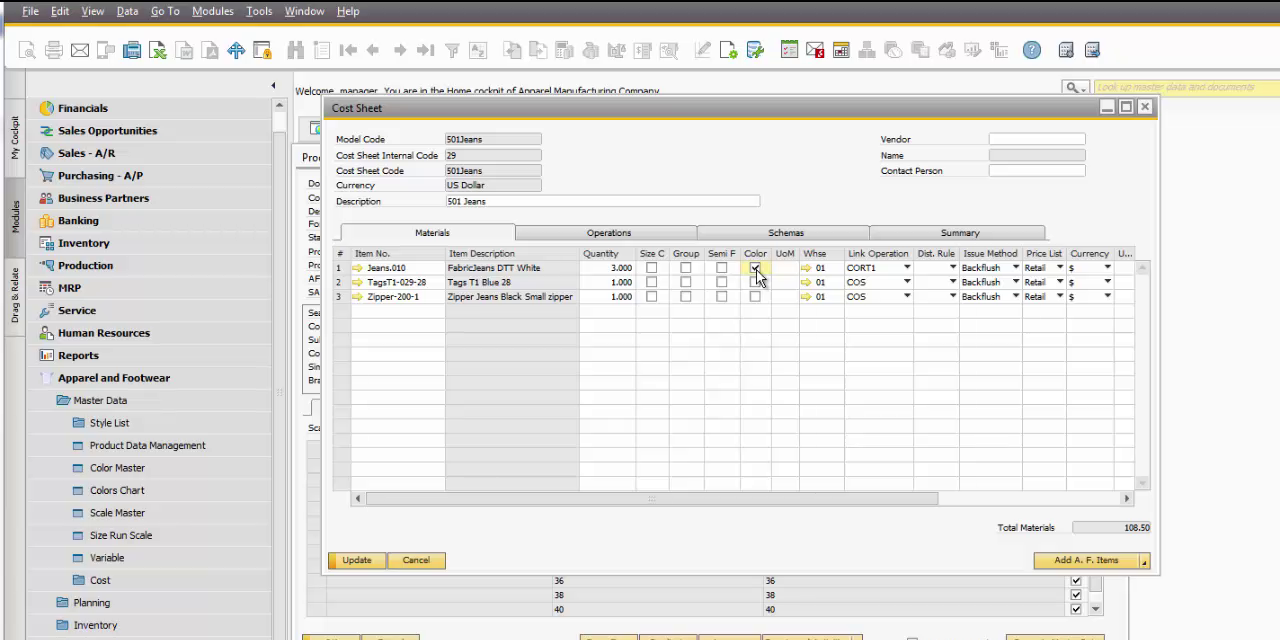Click the Print toolbar icon
1280x640 pixels.
pos(54,50)
